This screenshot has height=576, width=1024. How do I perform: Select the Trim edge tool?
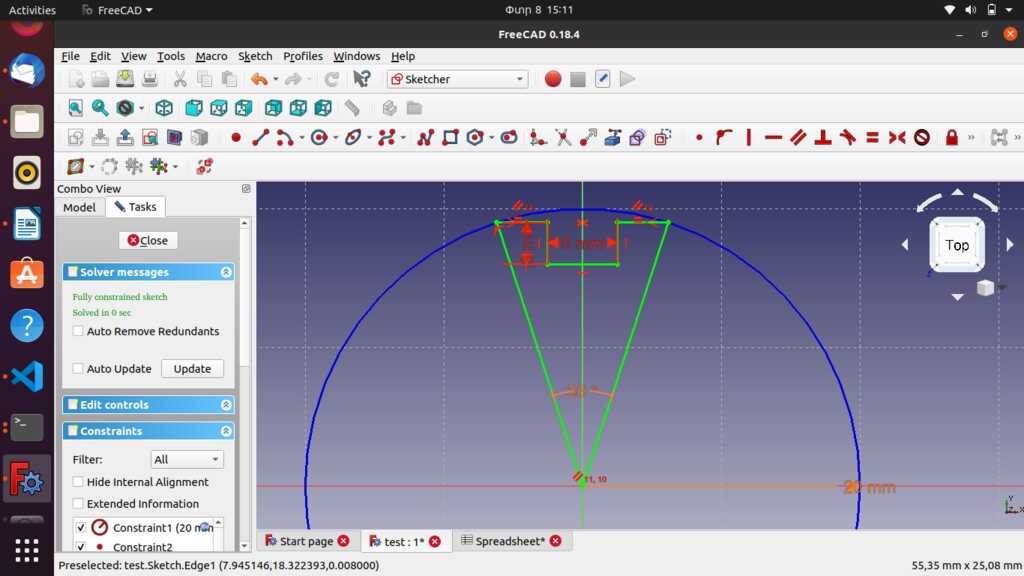[x=563, y=138]
